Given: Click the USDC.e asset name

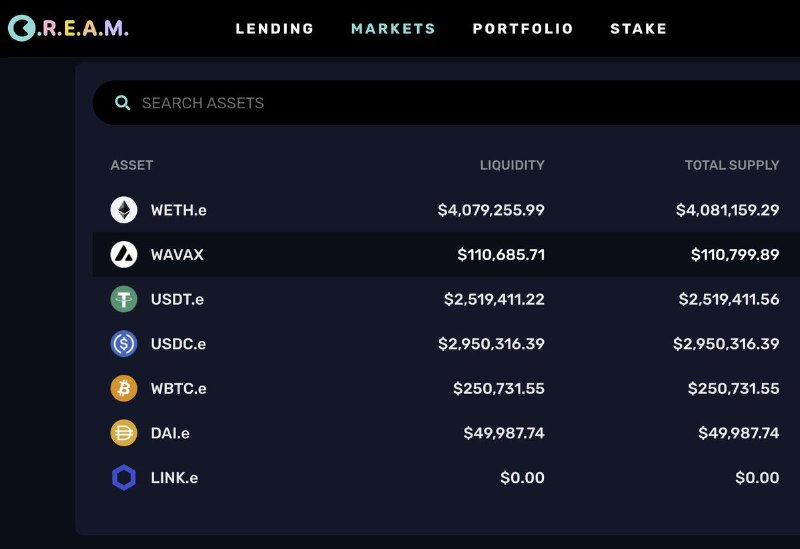Looking at the screenshot, I should click(178, 344).
